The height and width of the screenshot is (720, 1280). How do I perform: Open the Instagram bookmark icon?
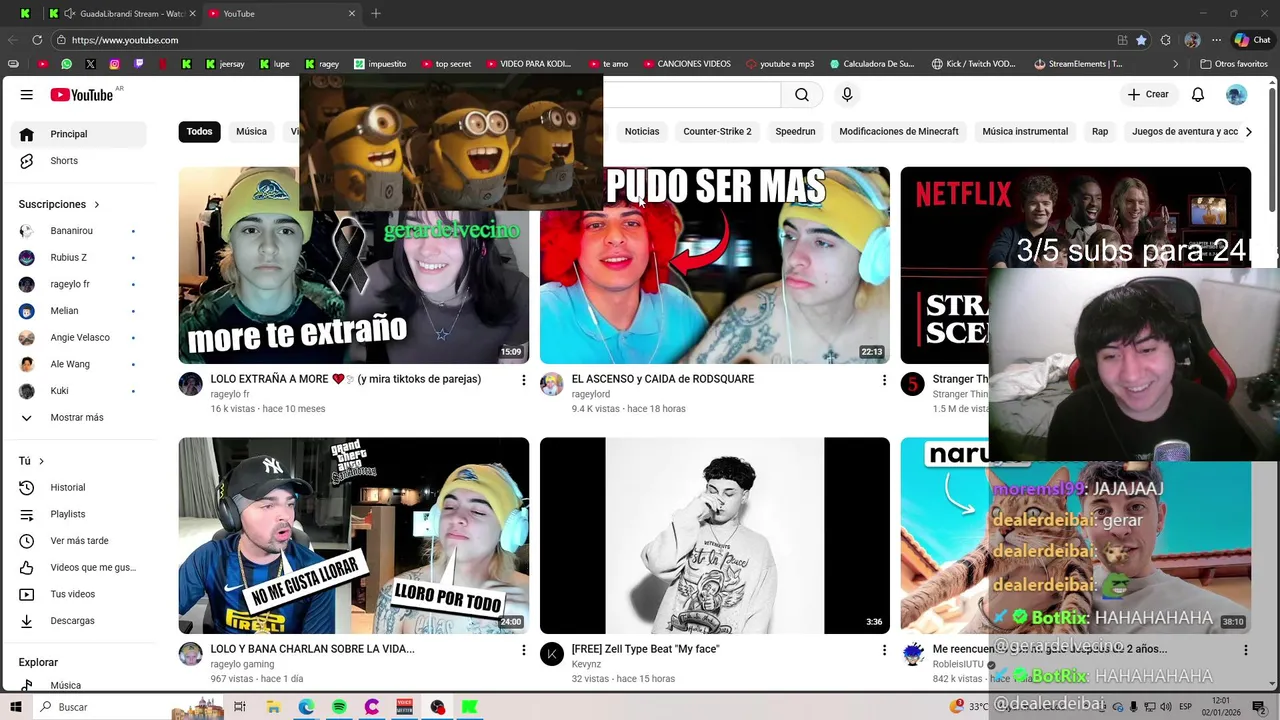point(114,64)
